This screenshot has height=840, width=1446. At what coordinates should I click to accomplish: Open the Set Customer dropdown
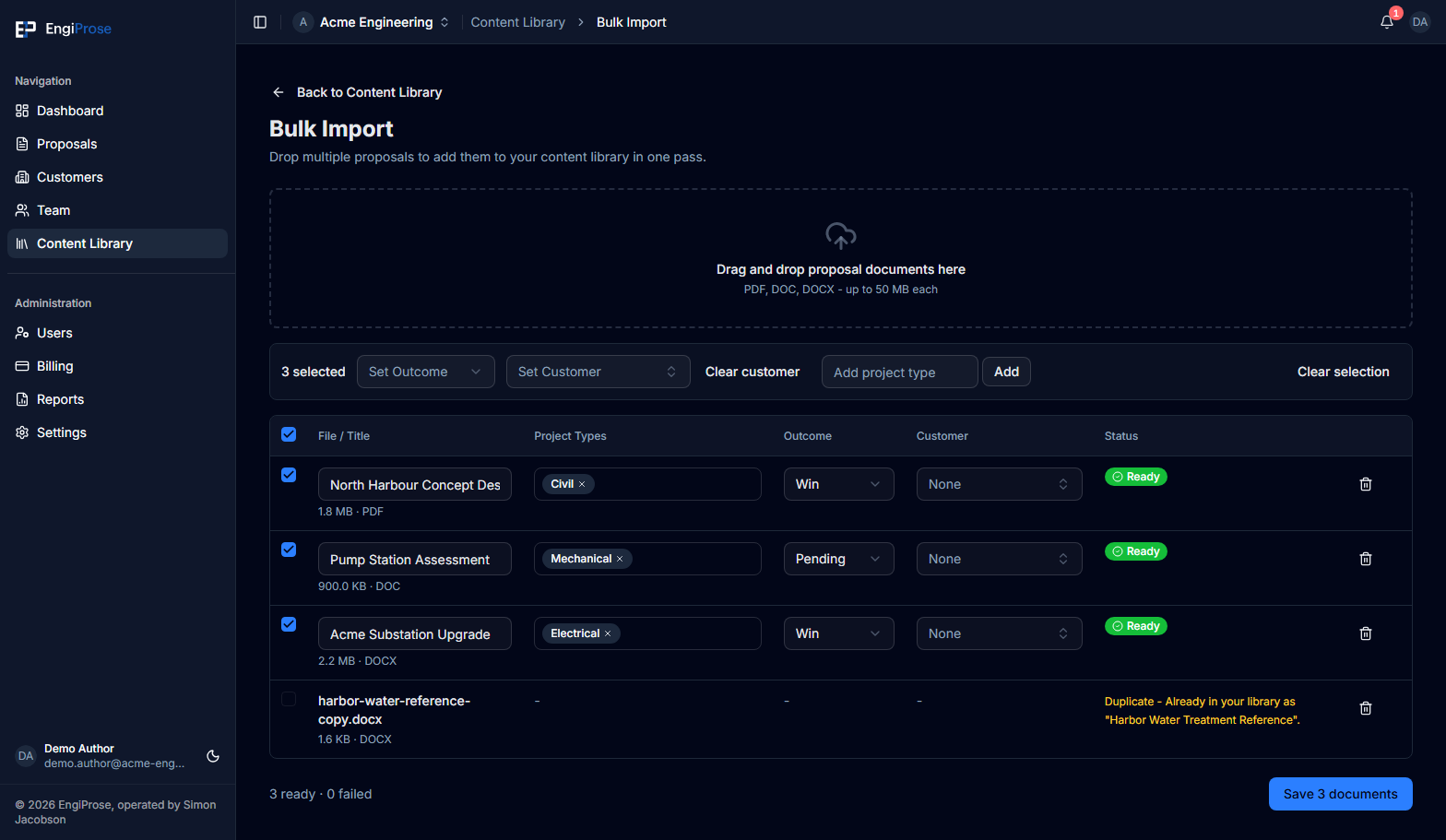(x=599, y=372)
